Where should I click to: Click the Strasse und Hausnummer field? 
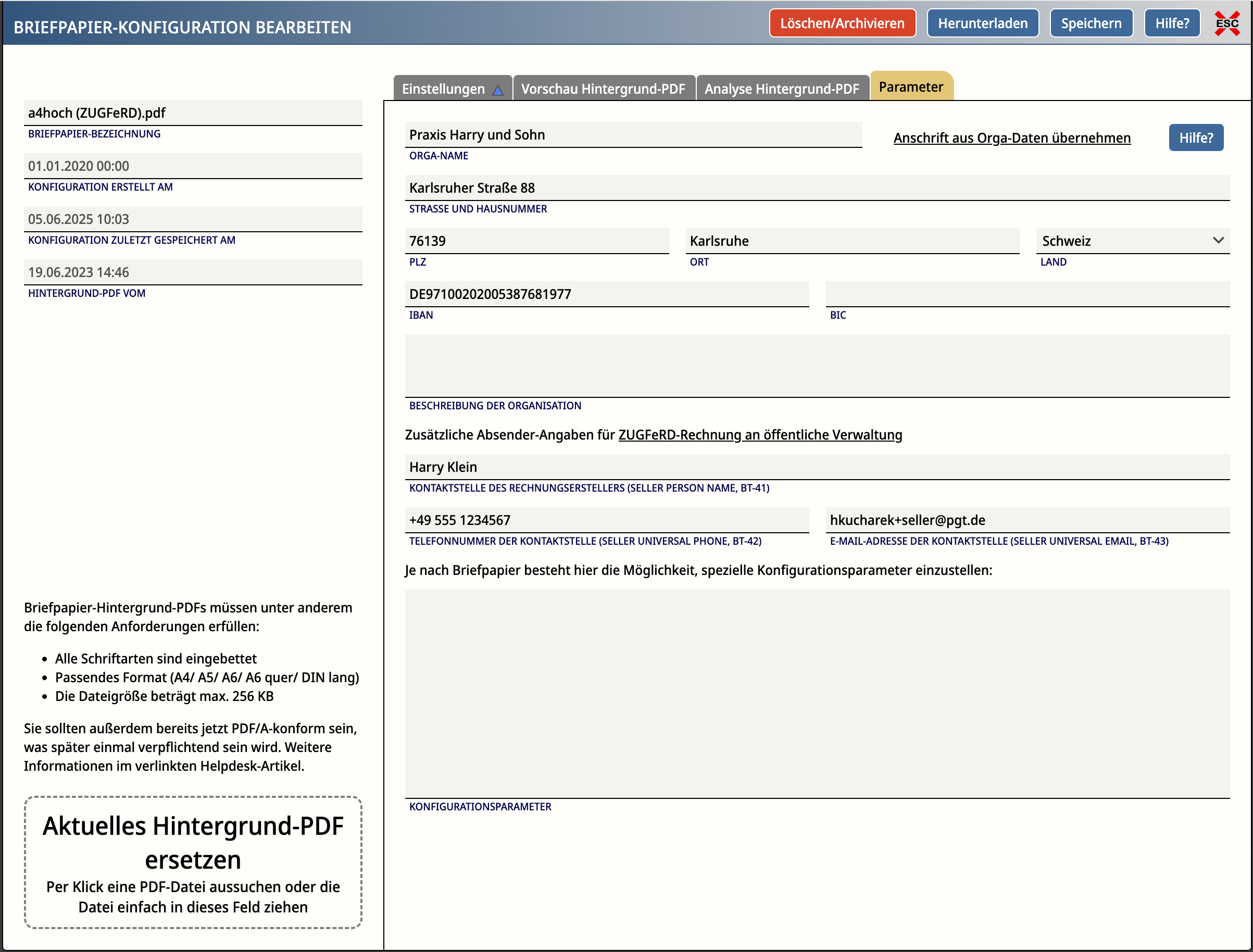pos(817,187)
